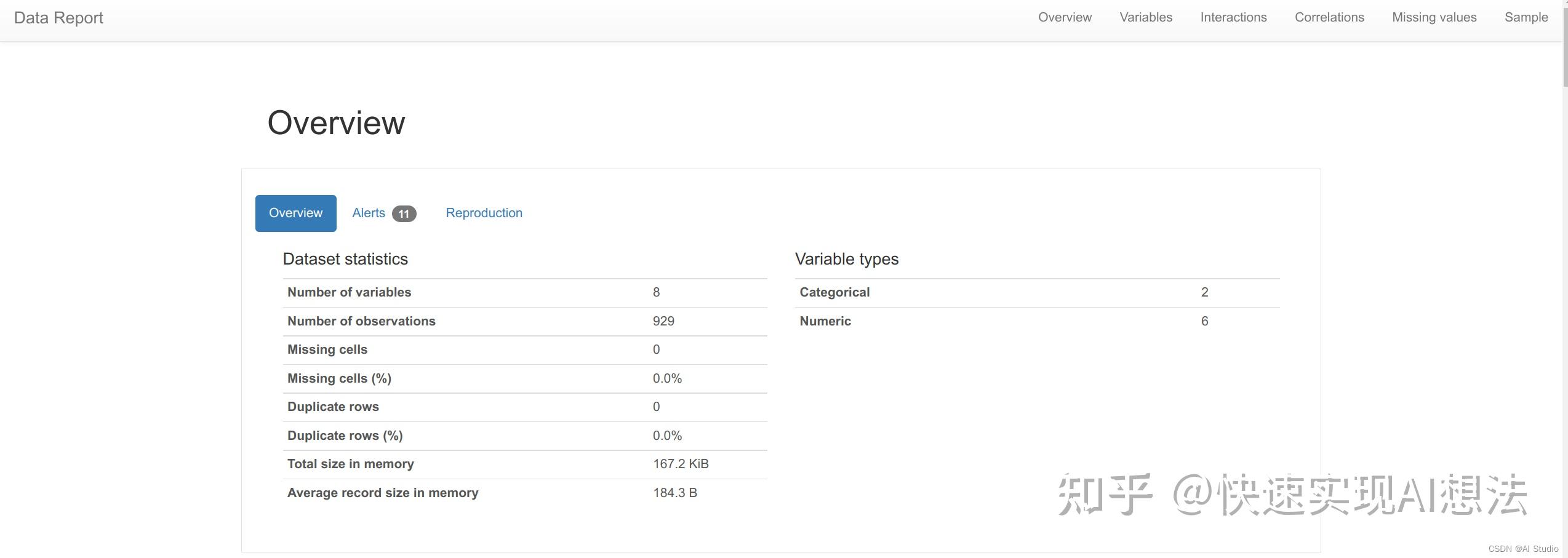Click the large Overview page heading

(x=336, y=122)
